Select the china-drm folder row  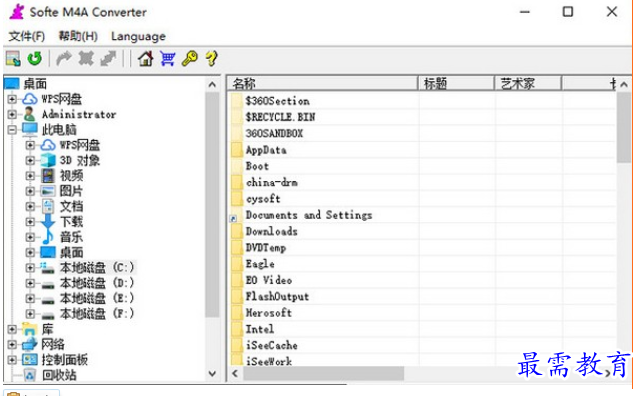[422, 183]
